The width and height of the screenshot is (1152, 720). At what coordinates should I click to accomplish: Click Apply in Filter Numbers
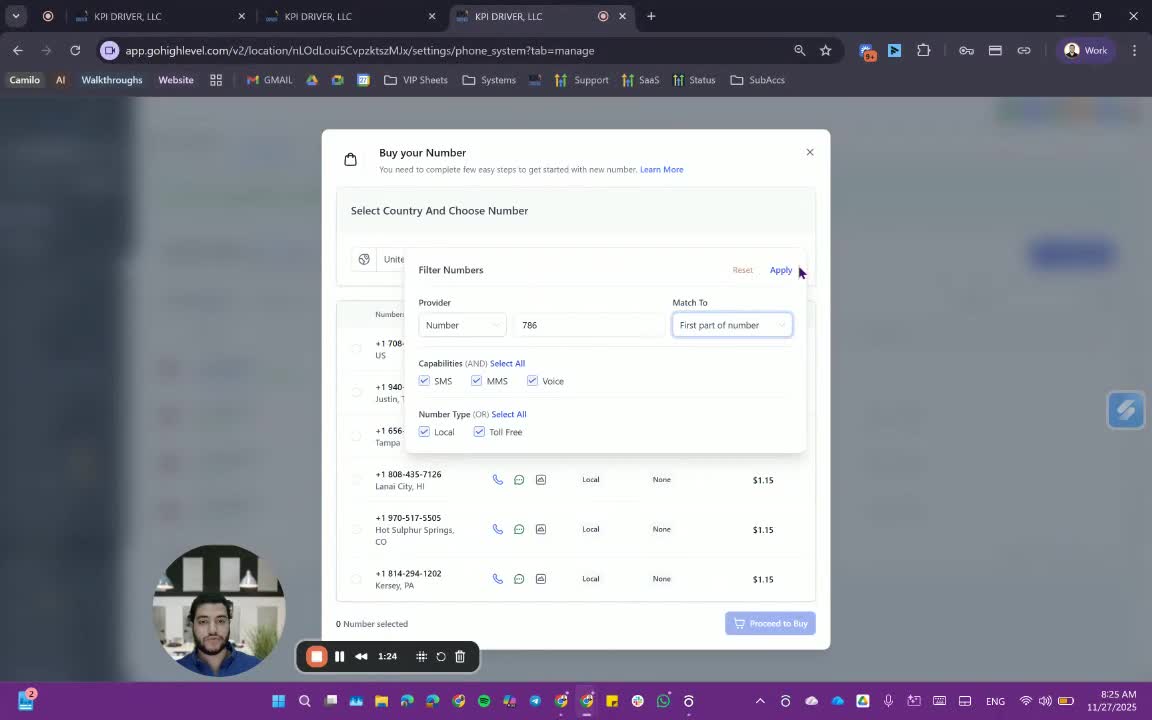tap(780, 270)
